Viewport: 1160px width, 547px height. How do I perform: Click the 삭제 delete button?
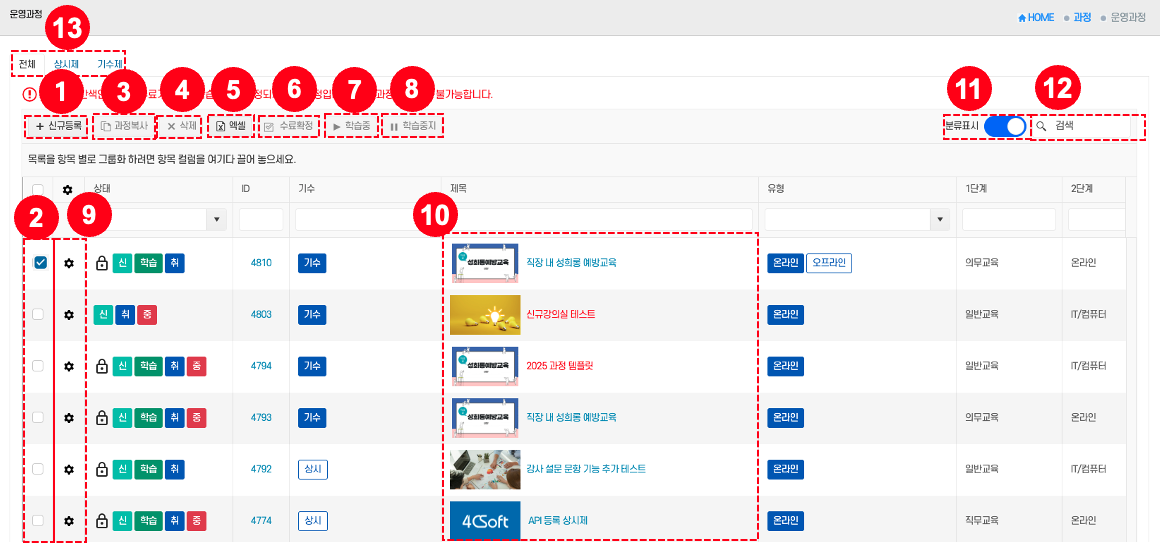(181, 127)
